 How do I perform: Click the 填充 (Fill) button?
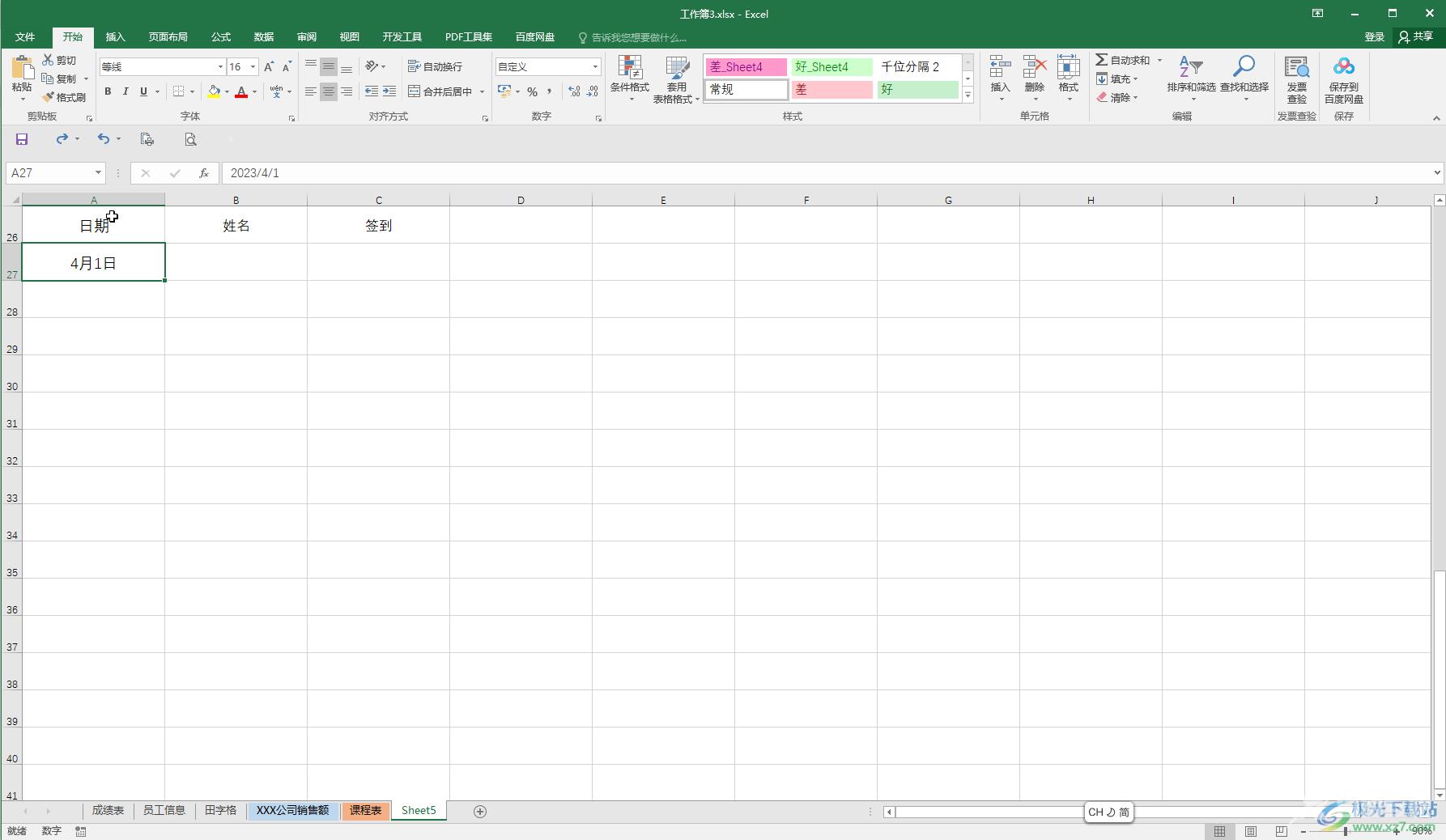[x=1117, y=78]
